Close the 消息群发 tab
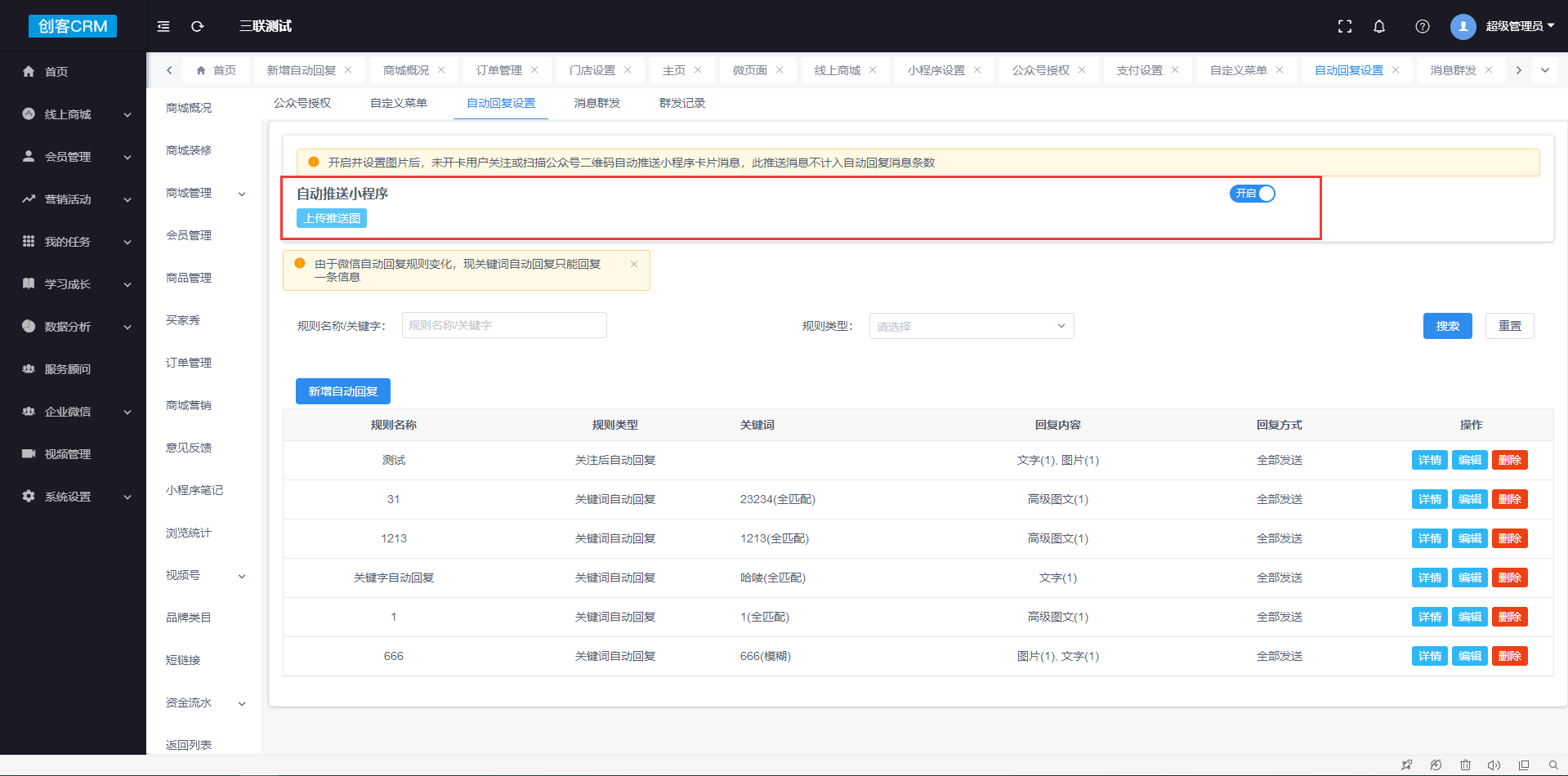Viewport: 1568px width, 776px height. click(1489, 70)
